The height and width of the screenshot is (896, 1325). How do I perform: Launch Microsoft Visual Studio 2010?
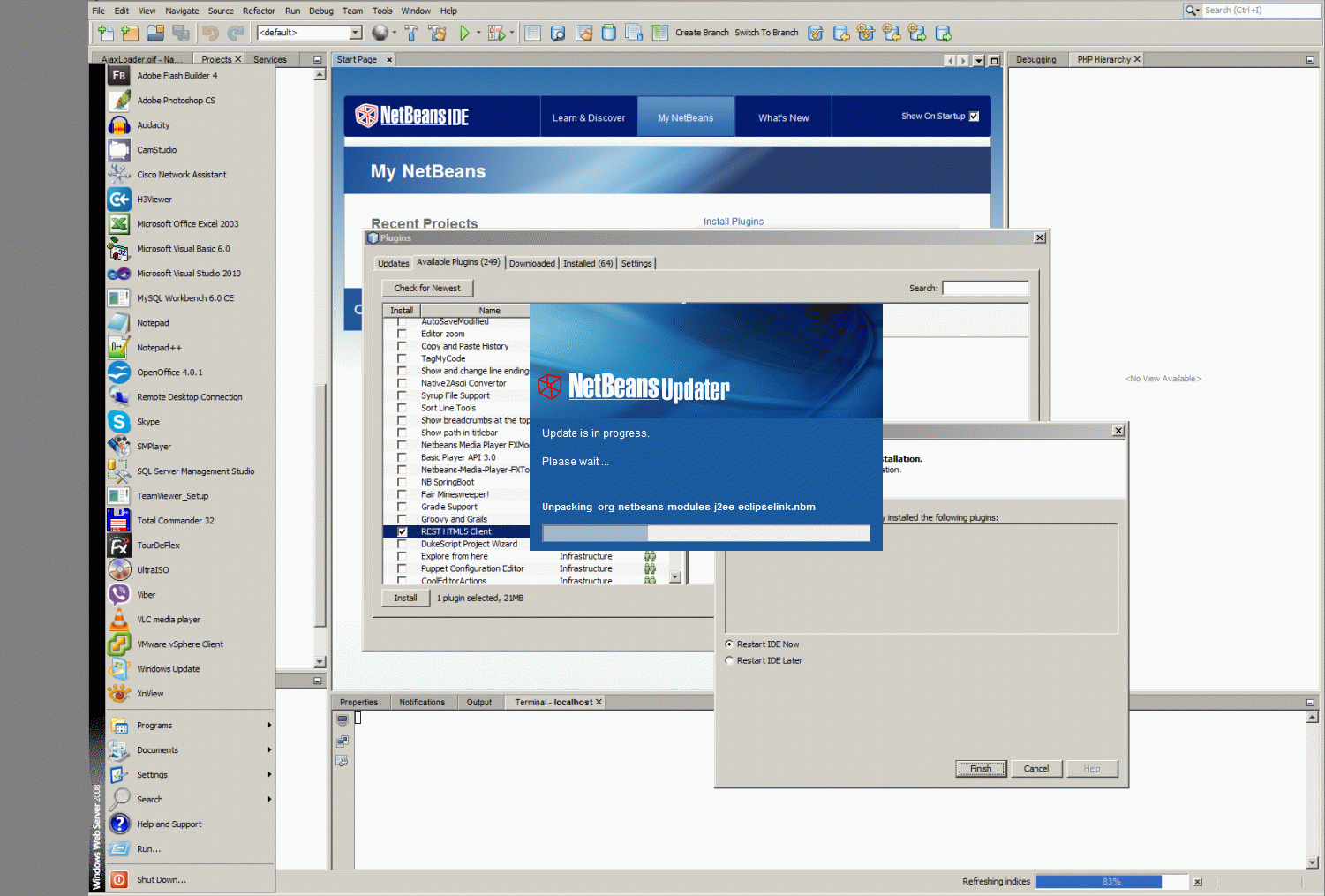click(190, 274)
